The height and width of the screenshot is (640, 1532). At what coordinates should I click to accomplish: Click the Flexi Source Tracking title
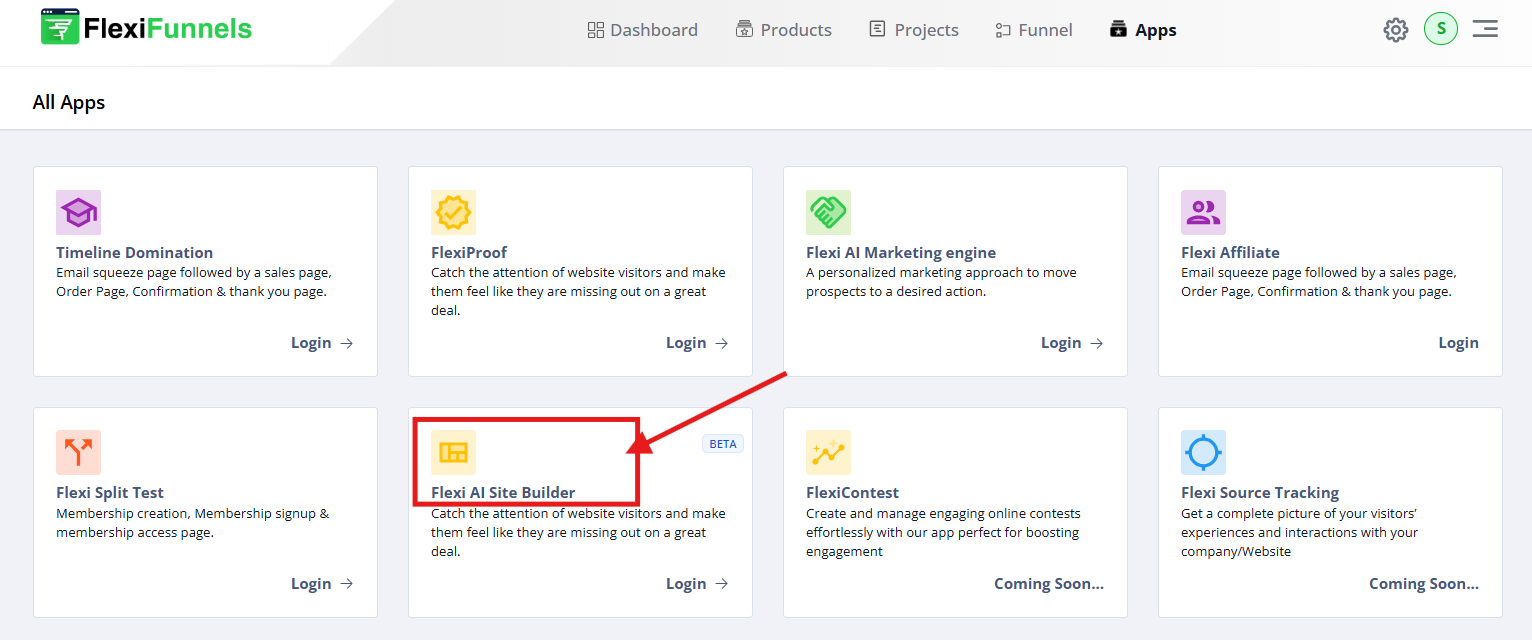[1260, 493]
